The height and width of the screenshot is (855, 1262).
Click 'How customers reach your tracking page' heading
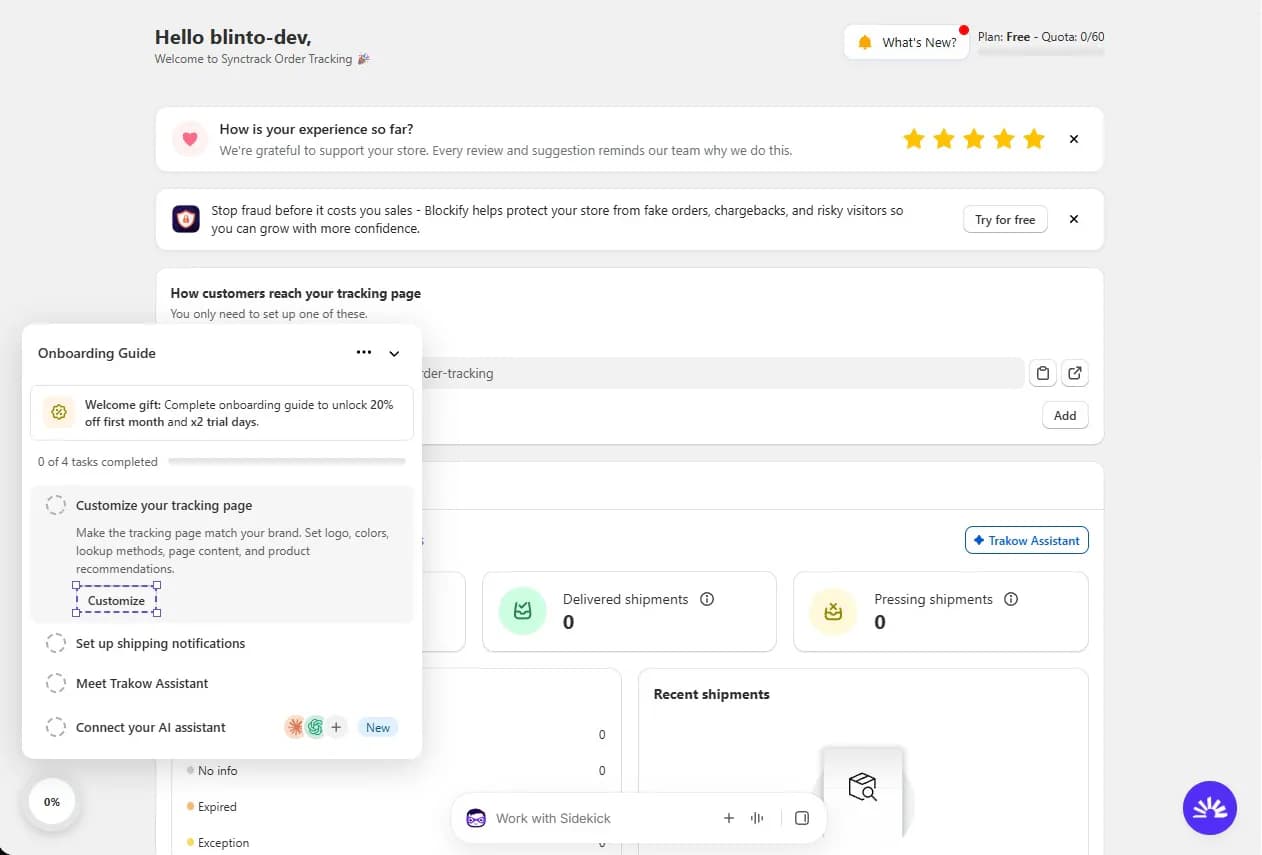tap(296, 293)
